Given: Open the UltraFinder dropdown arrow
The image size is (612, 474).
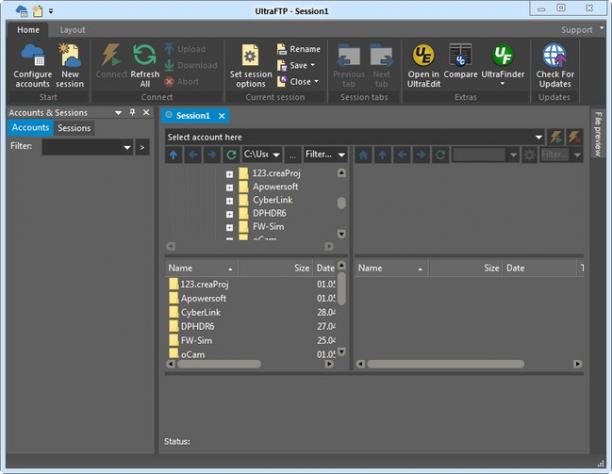Looking at the screenshot, I should pos(502,84).
